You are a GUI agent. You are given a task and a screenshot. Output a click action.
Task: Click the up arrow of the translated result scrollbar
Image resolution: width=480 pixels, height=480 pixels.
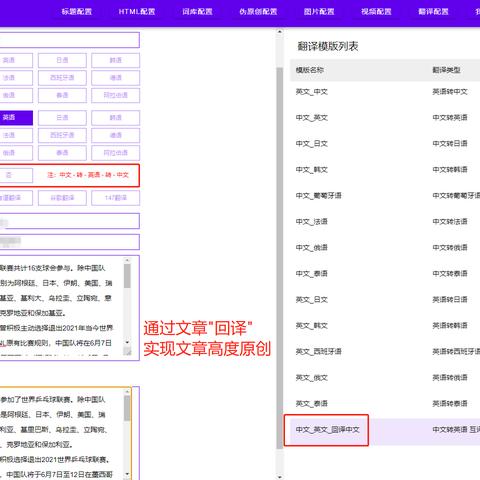coord(127,391)
